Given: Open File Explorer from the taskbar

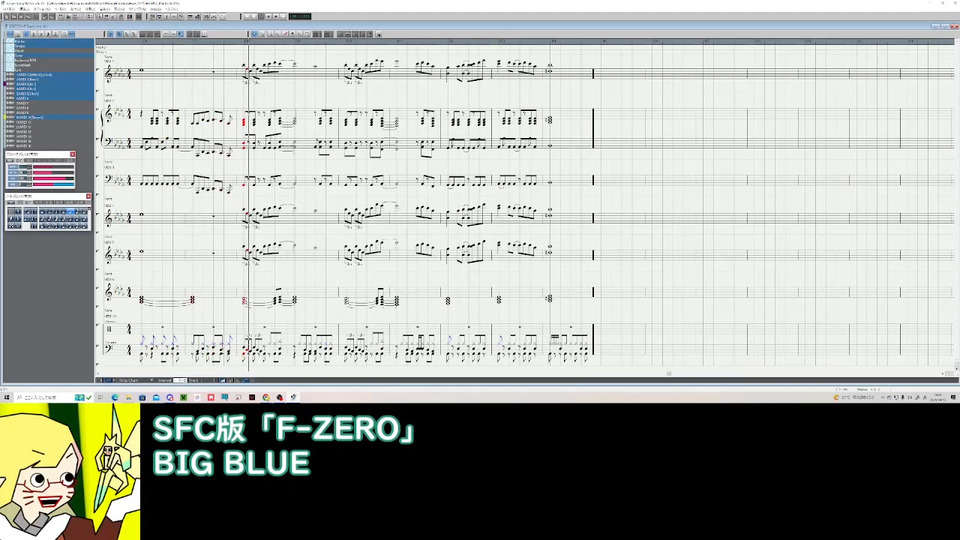Looking at the screenshot, I should tap(129, 398).
